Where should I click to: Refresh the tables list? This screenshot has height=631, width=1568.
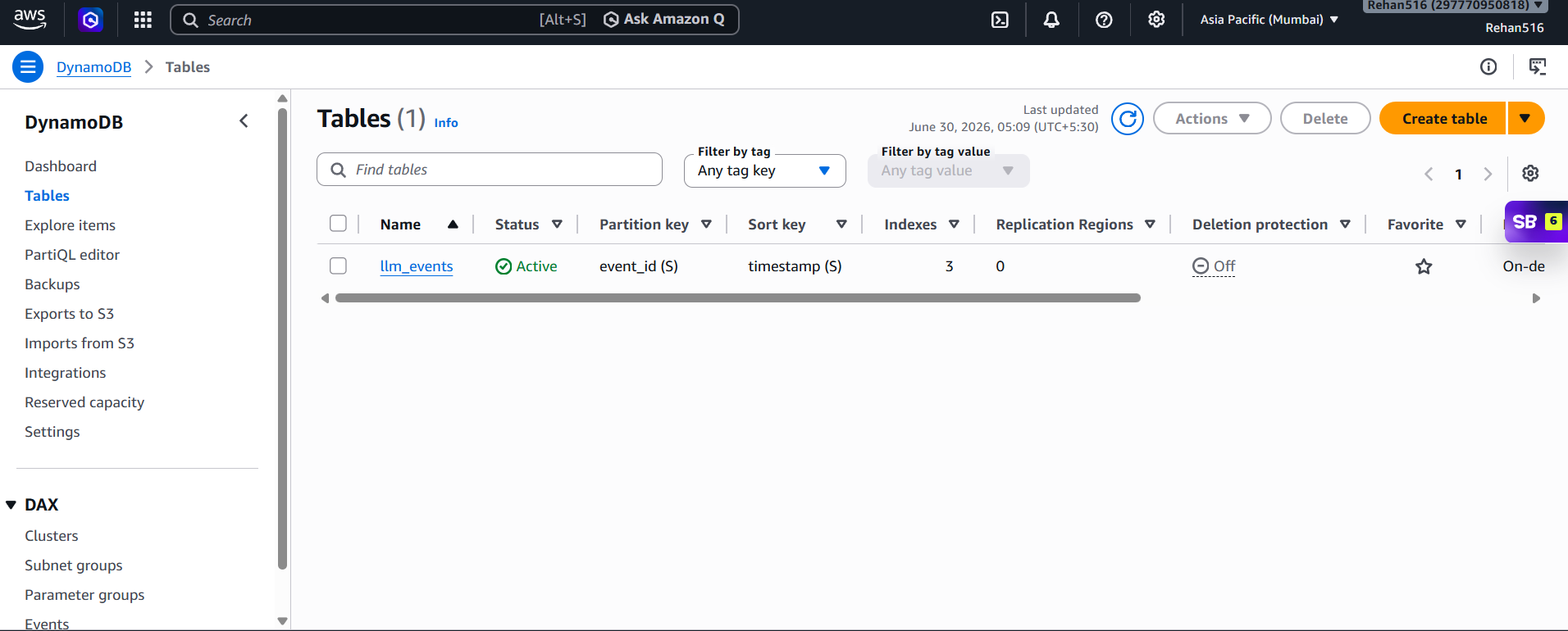[1128, 119]
